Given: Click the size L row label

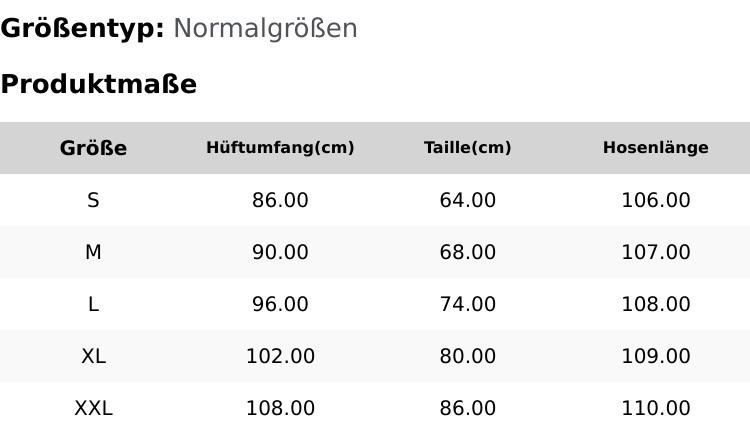Looking at the screenshot, I should (x=93, y=304).
